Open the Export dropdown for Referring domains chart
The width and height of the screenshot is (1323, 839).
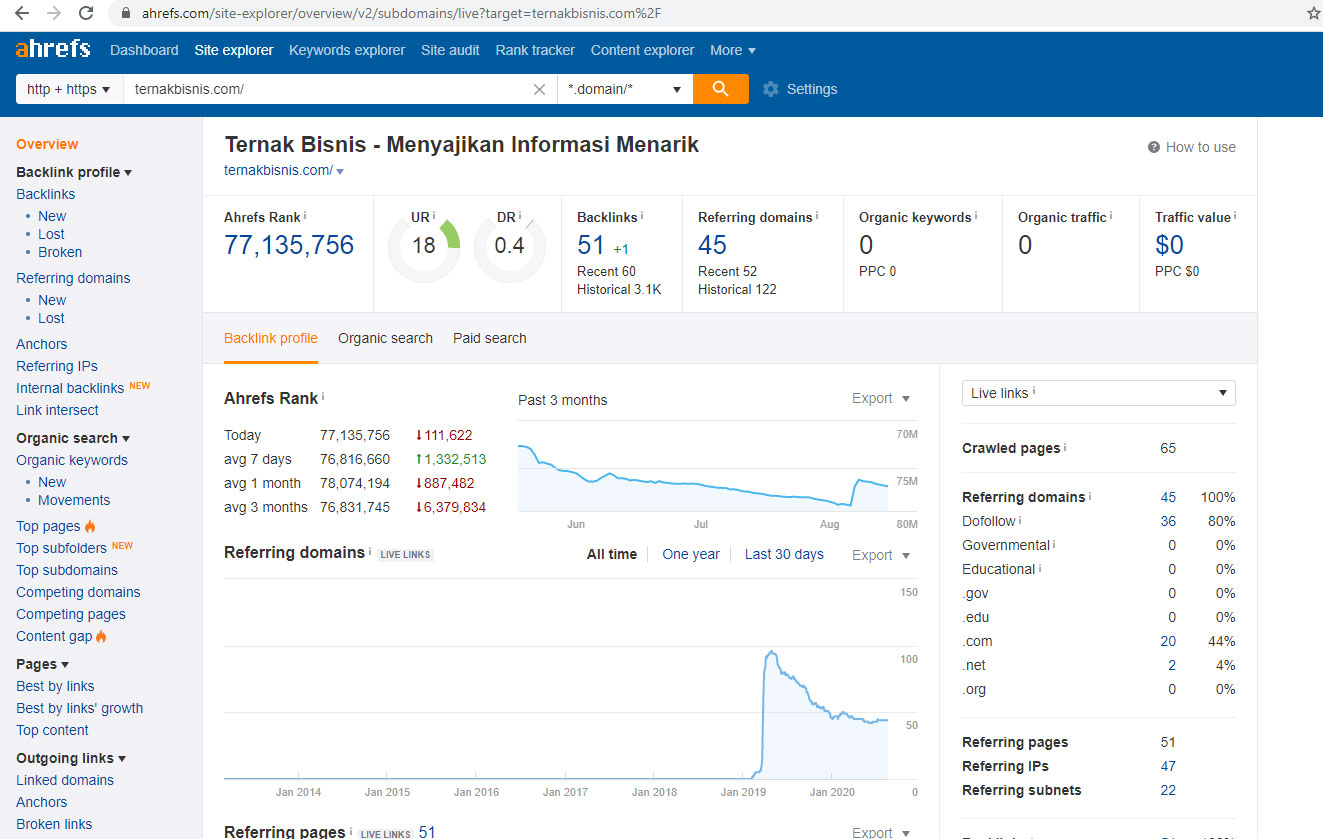click(x=881, y=555)
